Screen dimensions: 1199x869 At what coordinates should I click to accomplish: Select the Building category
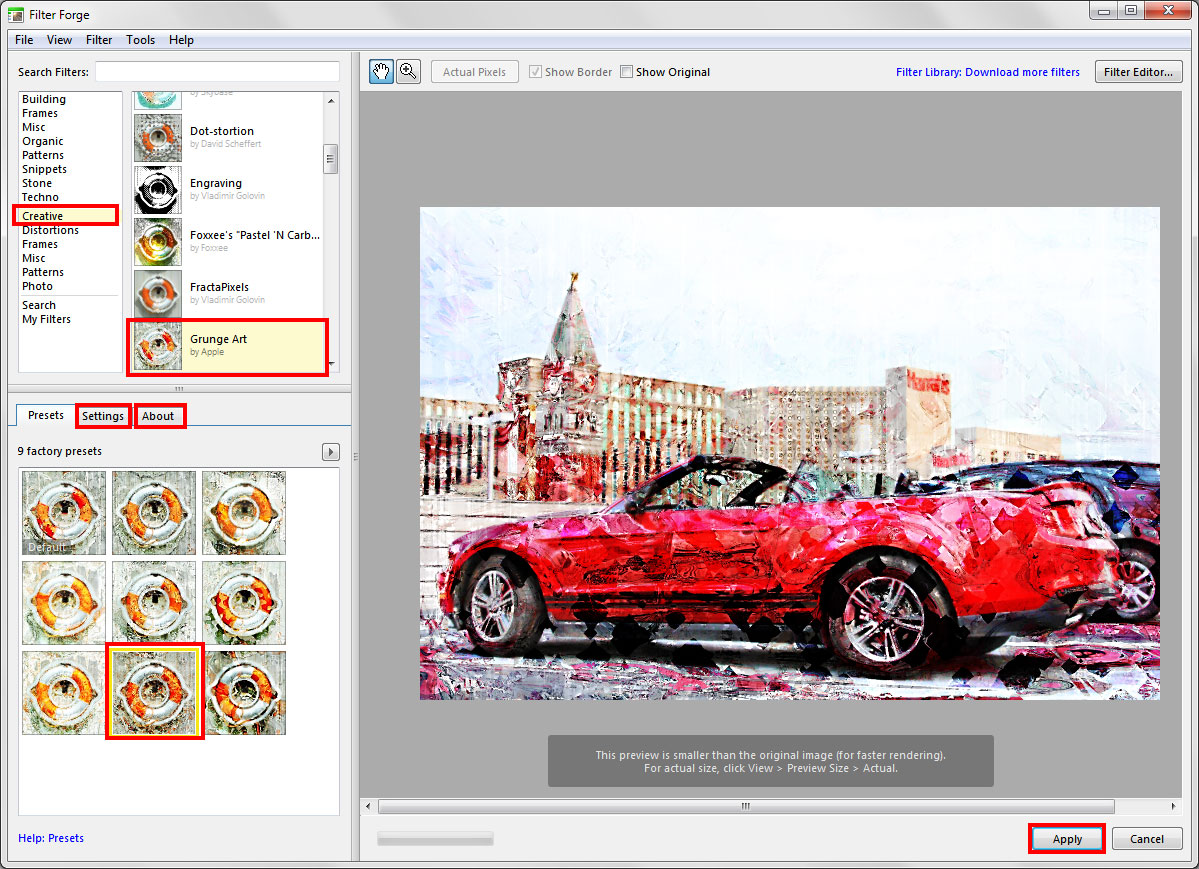click(44, 99)
